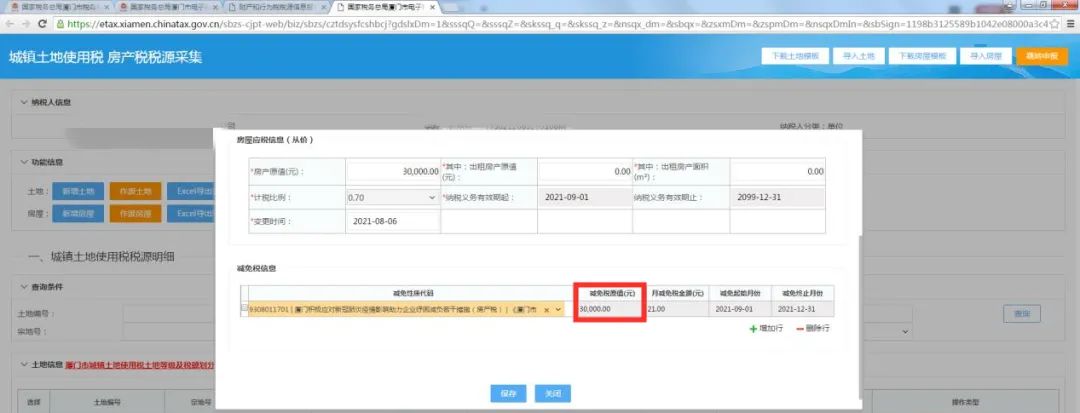Switch to the 财产和行为税 browser tab
1080x413 pixels.
pyautogui.click(x=278, y=6)
